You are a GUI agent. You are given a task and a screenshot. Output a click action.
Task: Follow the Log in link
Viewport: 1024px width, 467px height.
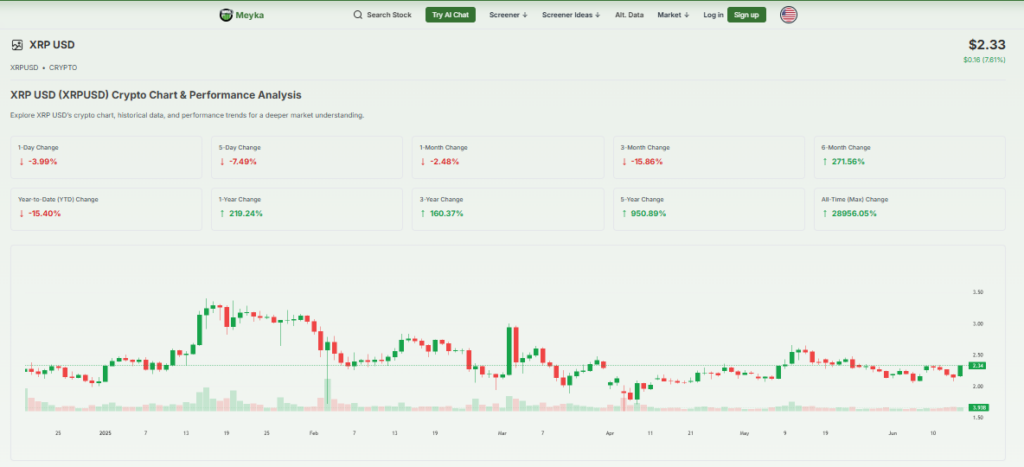(x=713, y=15)
